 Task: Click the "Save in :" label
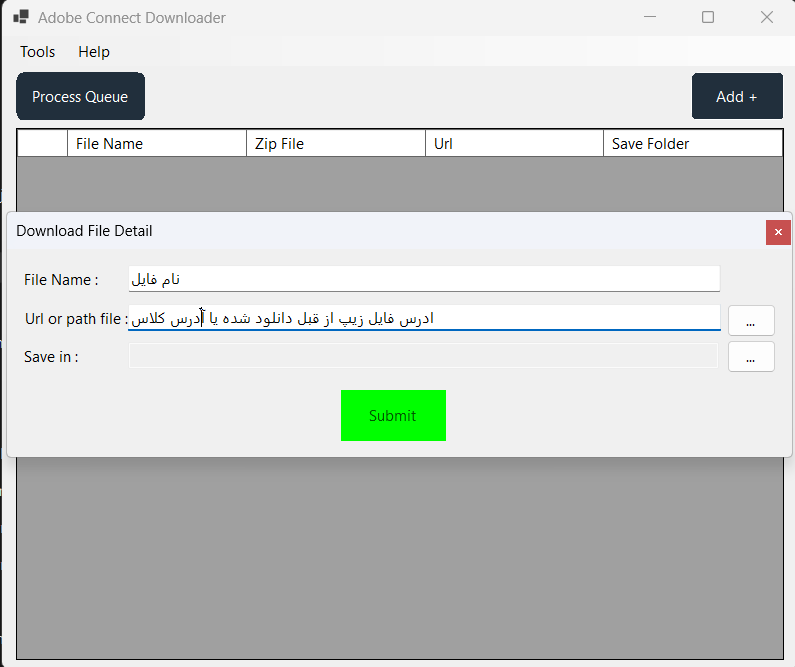[51, 357]
